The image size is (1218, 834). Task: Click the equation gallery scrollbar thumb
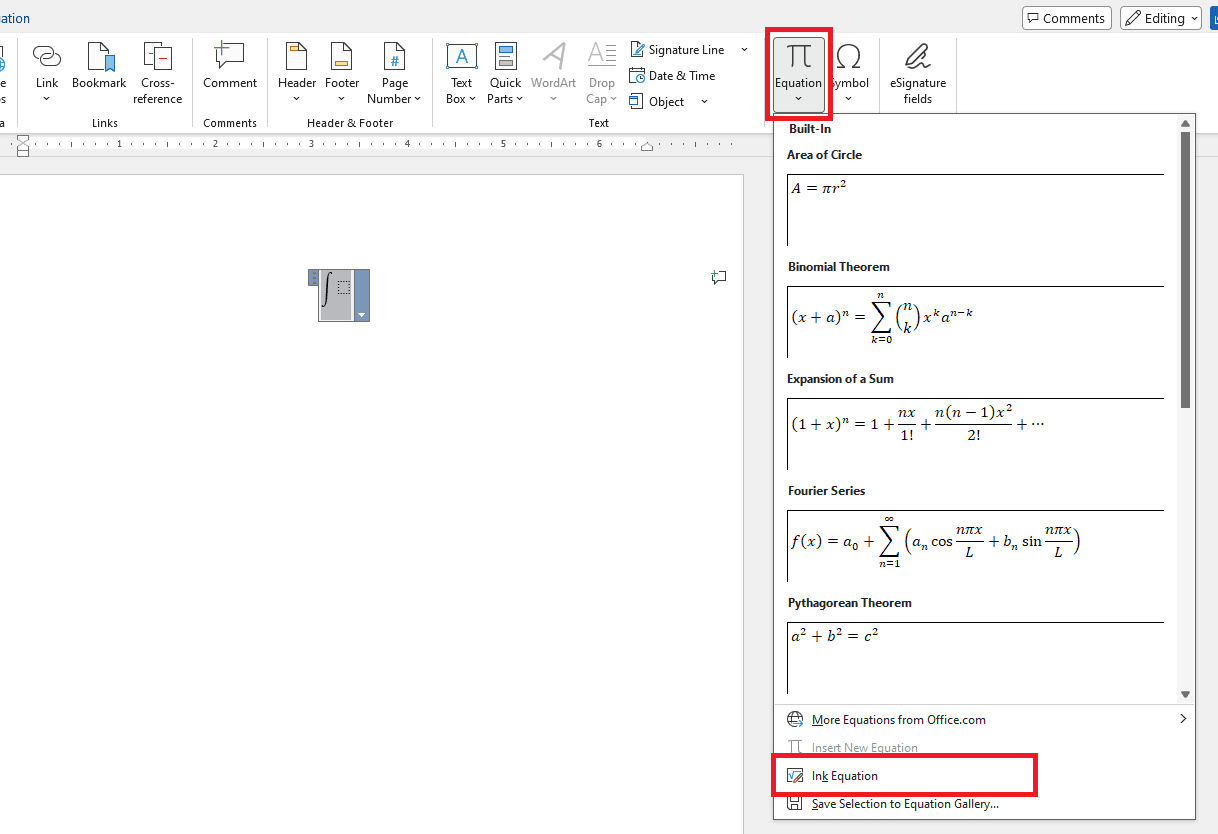point(1185,270)
